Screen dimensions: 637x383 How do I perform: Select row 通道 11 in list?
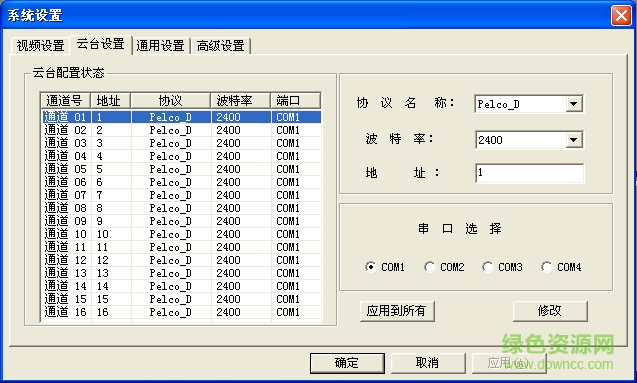point(182,247)
